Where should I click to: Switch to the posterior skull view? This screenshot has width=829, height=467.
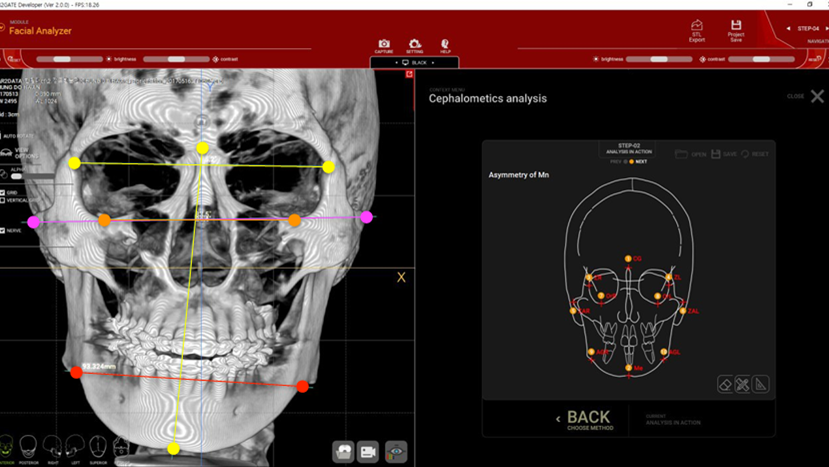pos(29,446)
